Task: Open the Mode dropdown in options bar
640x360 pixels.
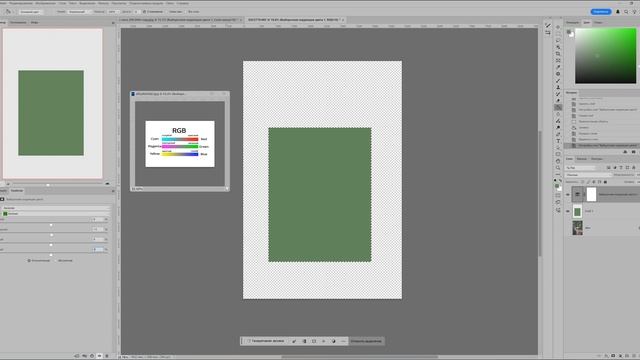Action: click(x=79, y=12)
